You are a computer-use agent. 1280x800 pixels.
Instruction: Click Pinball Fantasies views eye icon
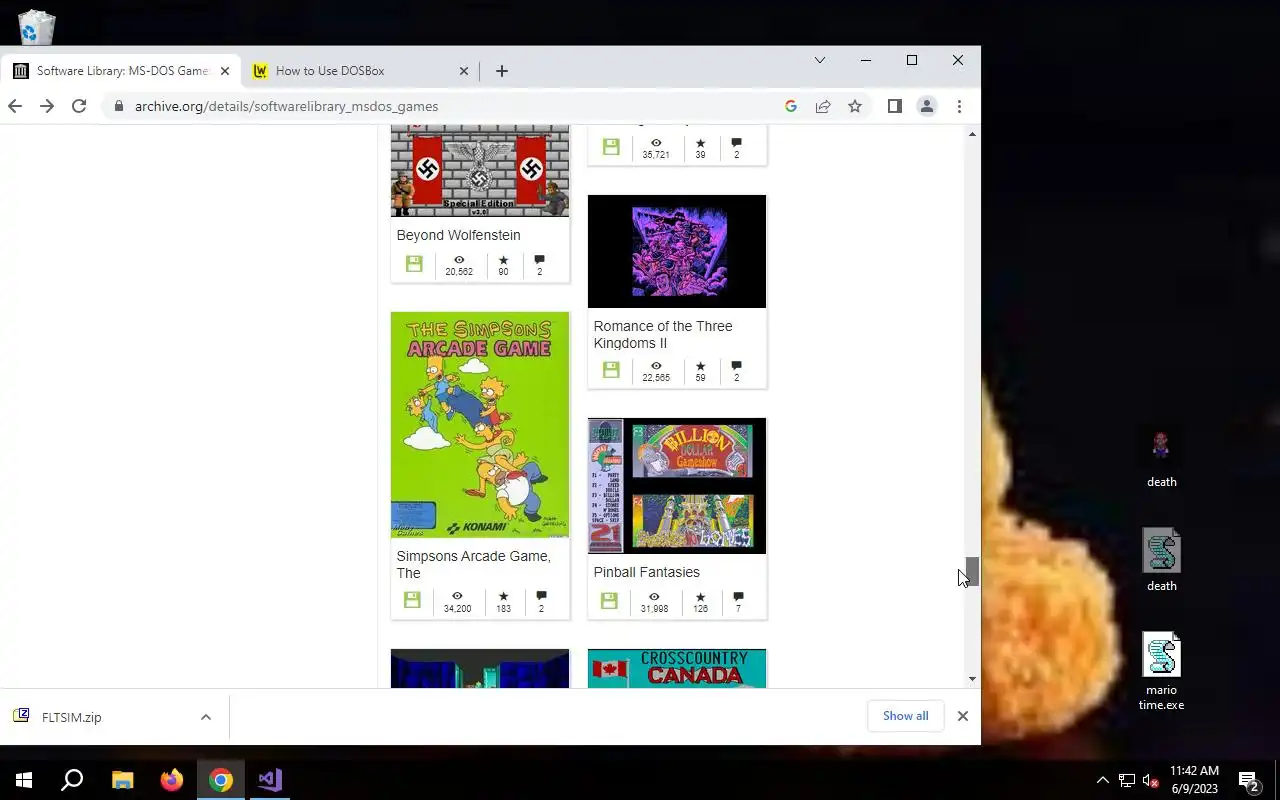point(654,597)
